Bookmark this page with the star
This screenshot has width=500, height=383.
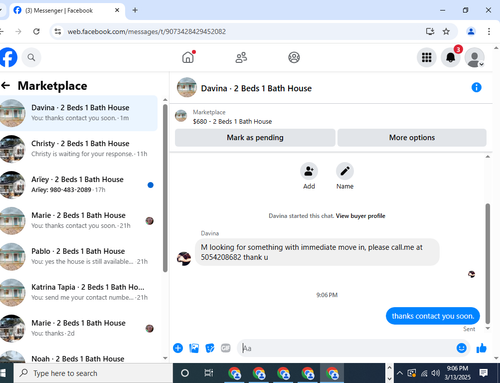pyautogui.click(x=446, y=31)
